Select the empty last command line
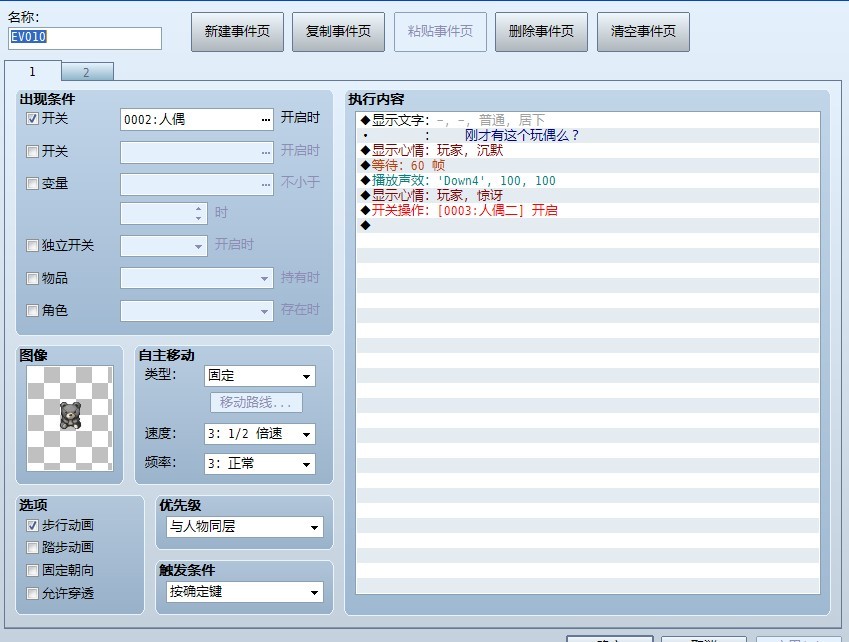The height and width of the screenshot is (642, 849). tap(588, 226)
